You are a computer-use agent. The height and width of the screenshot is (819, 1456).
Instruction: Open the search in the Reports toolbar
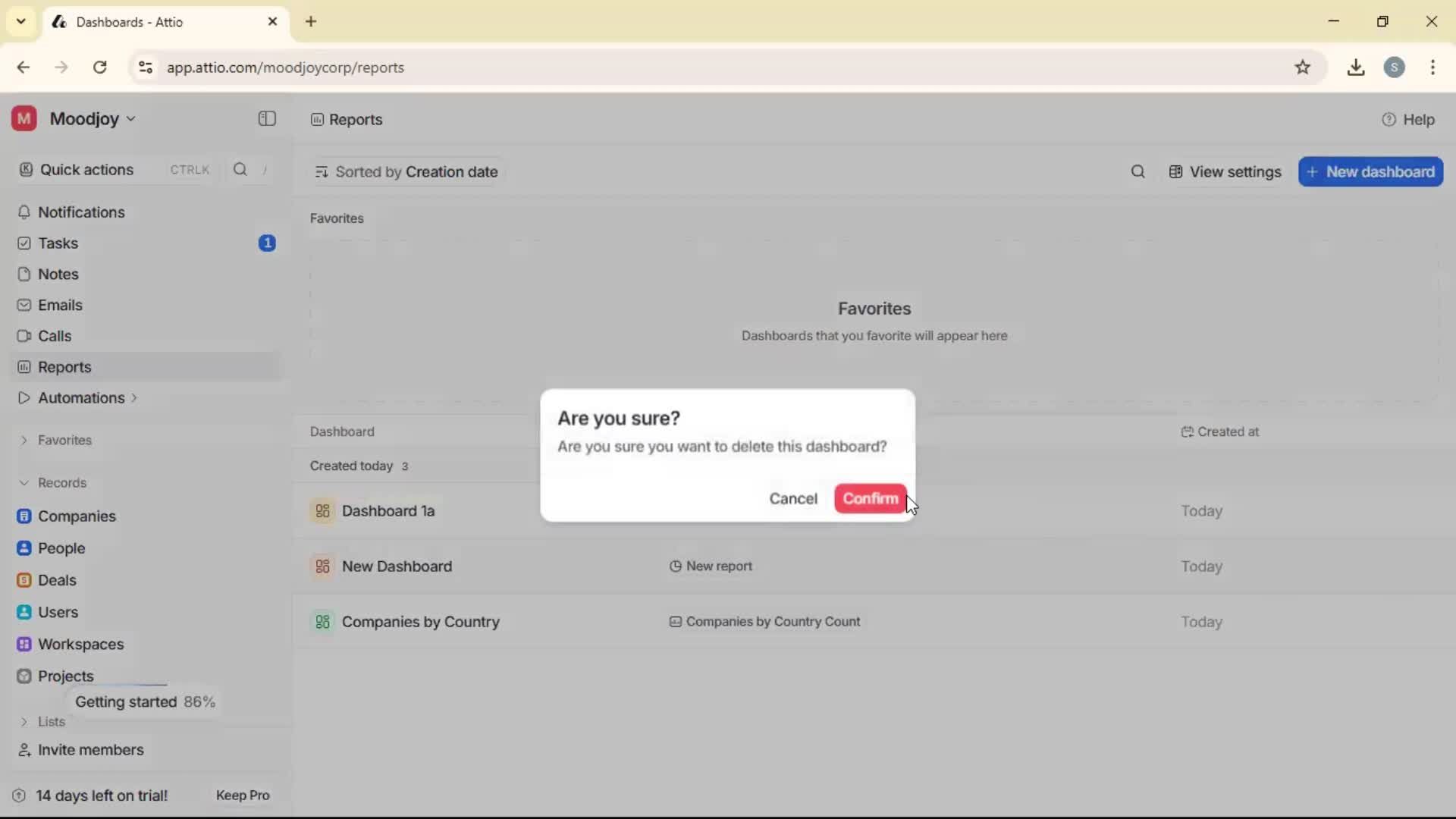coord(1137,171)
